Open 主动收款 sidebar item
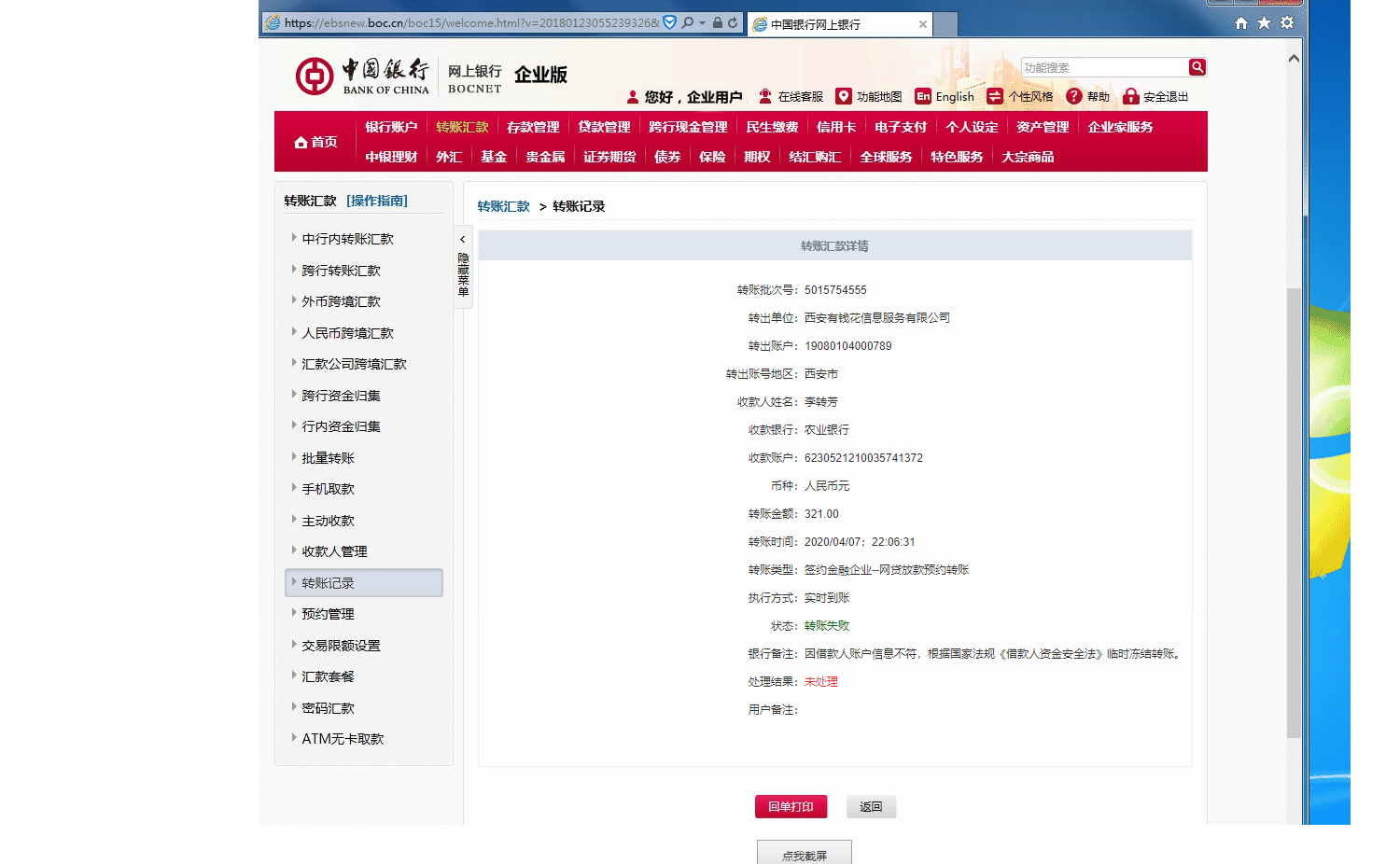 (x=328, y=521)
